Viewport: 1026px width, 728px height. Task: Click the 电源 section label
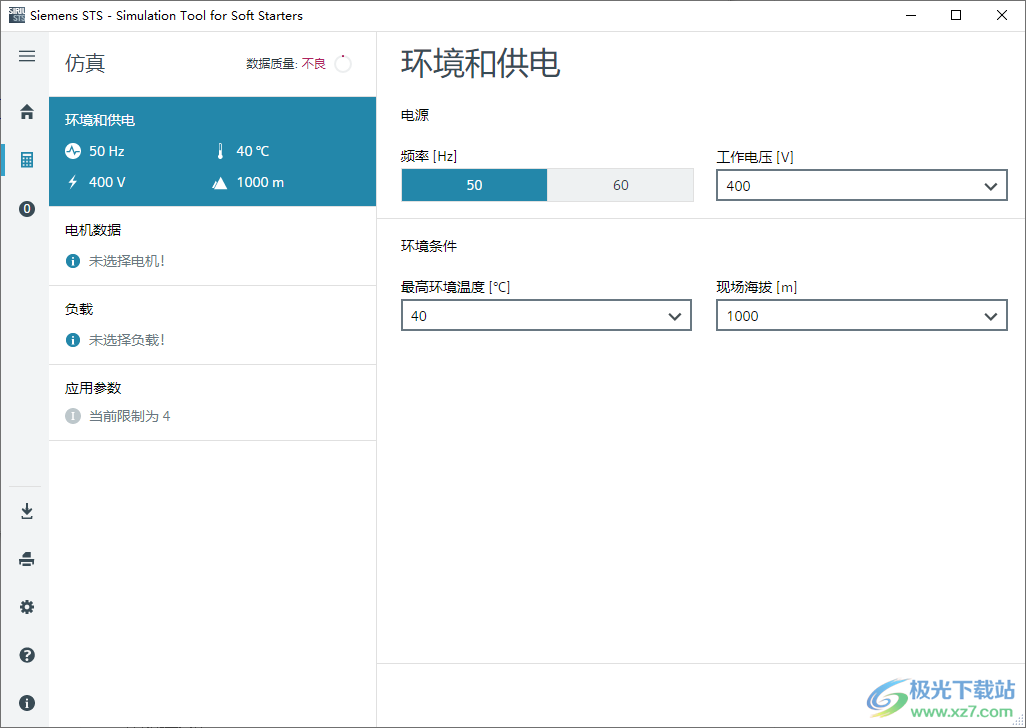(415, 115)
